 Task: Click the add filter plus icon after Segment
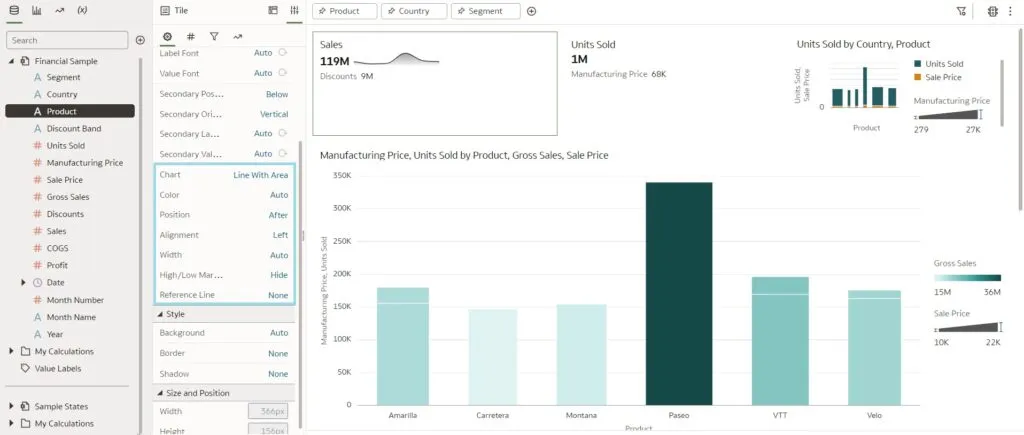point(531,11)
